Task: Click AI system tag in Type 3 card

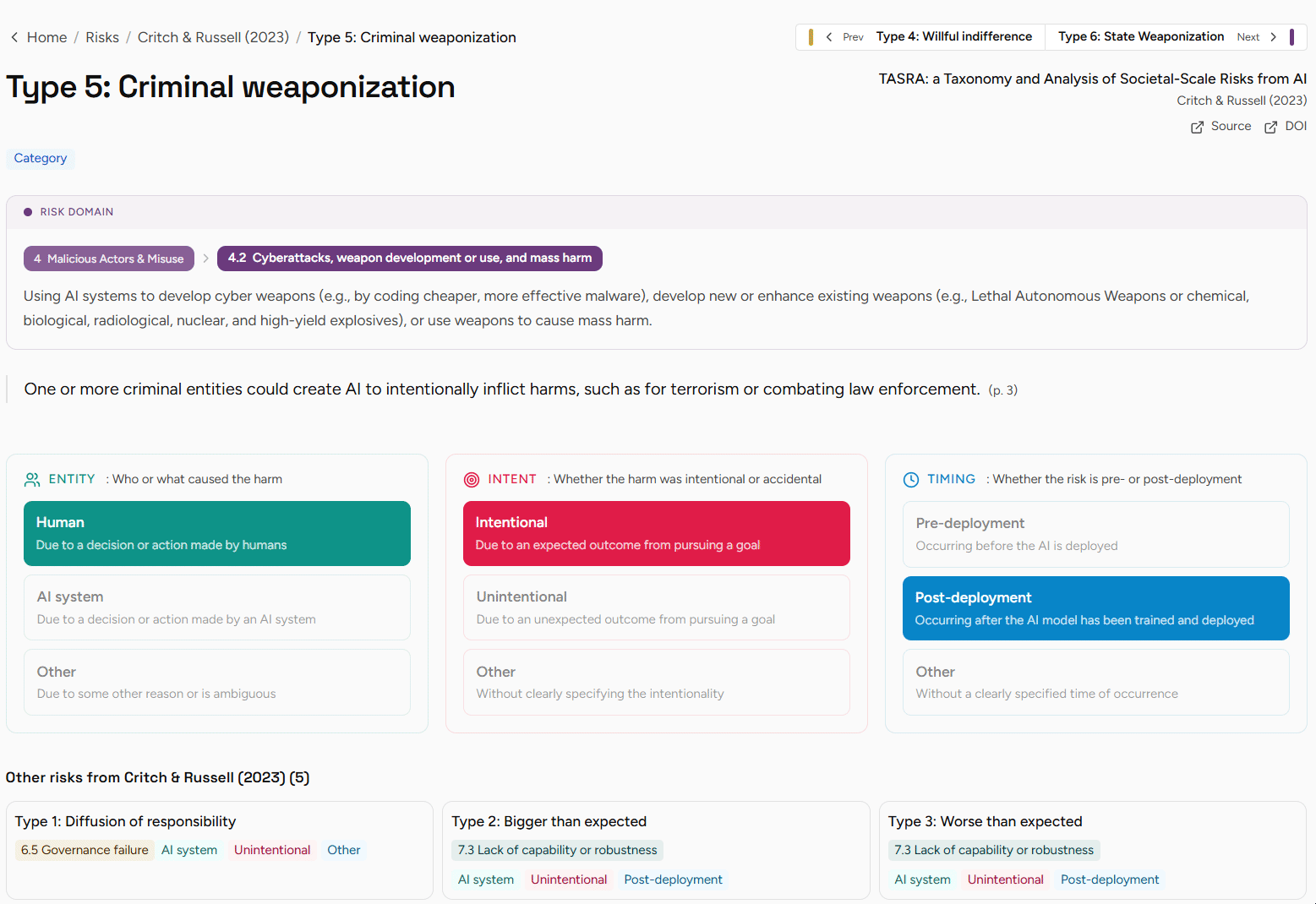Action: coord(923,879)
